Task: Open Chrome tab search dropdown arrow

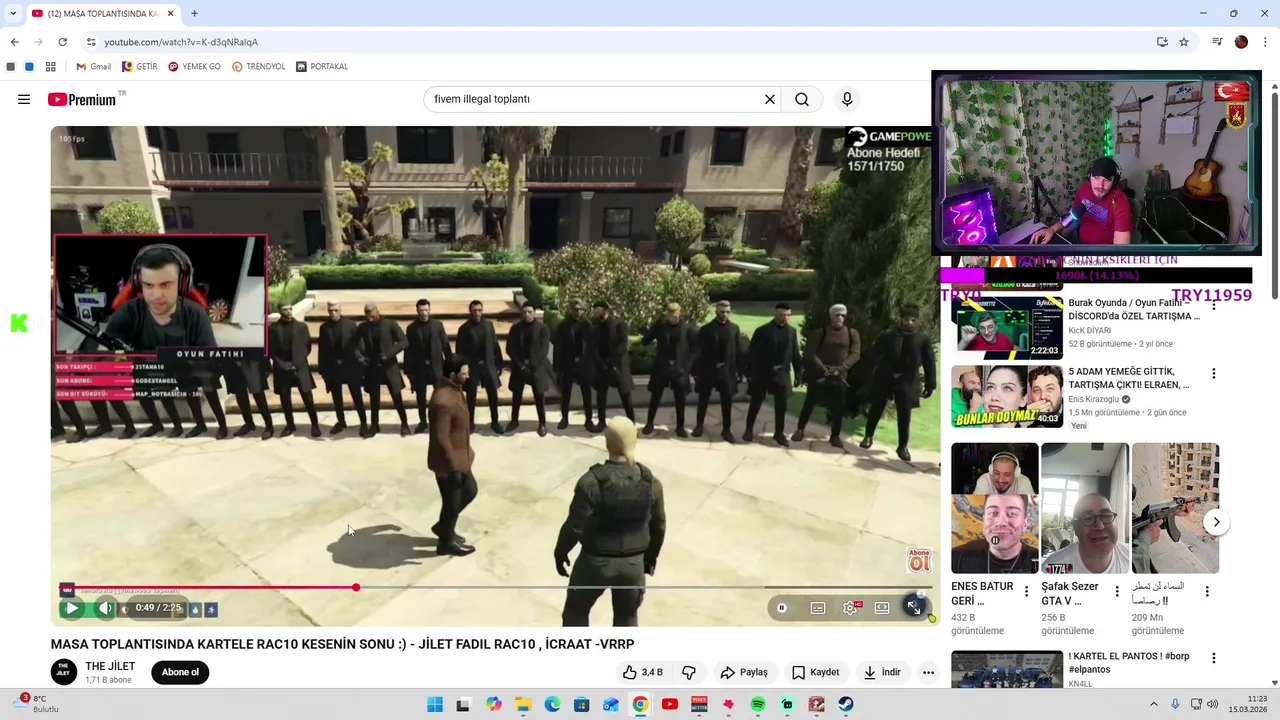Action: point(13,13)
